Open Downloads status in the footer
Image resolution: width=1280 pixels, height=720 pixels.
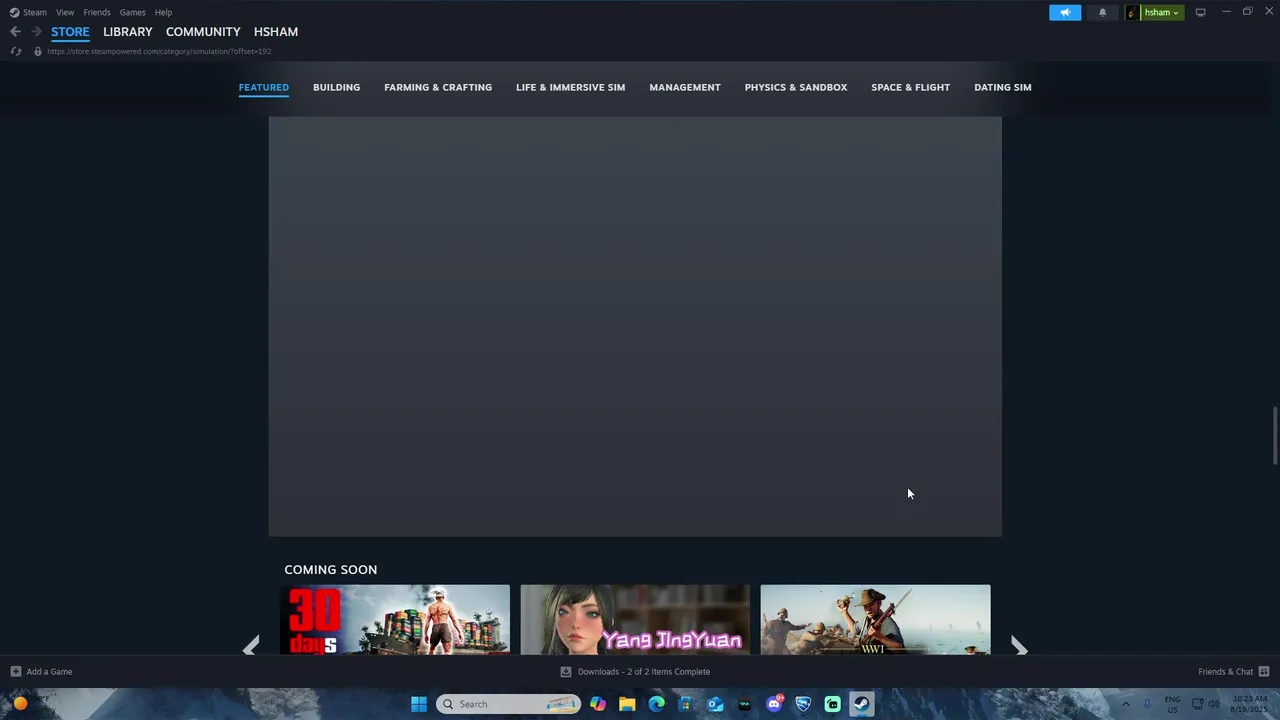[635, 672]
